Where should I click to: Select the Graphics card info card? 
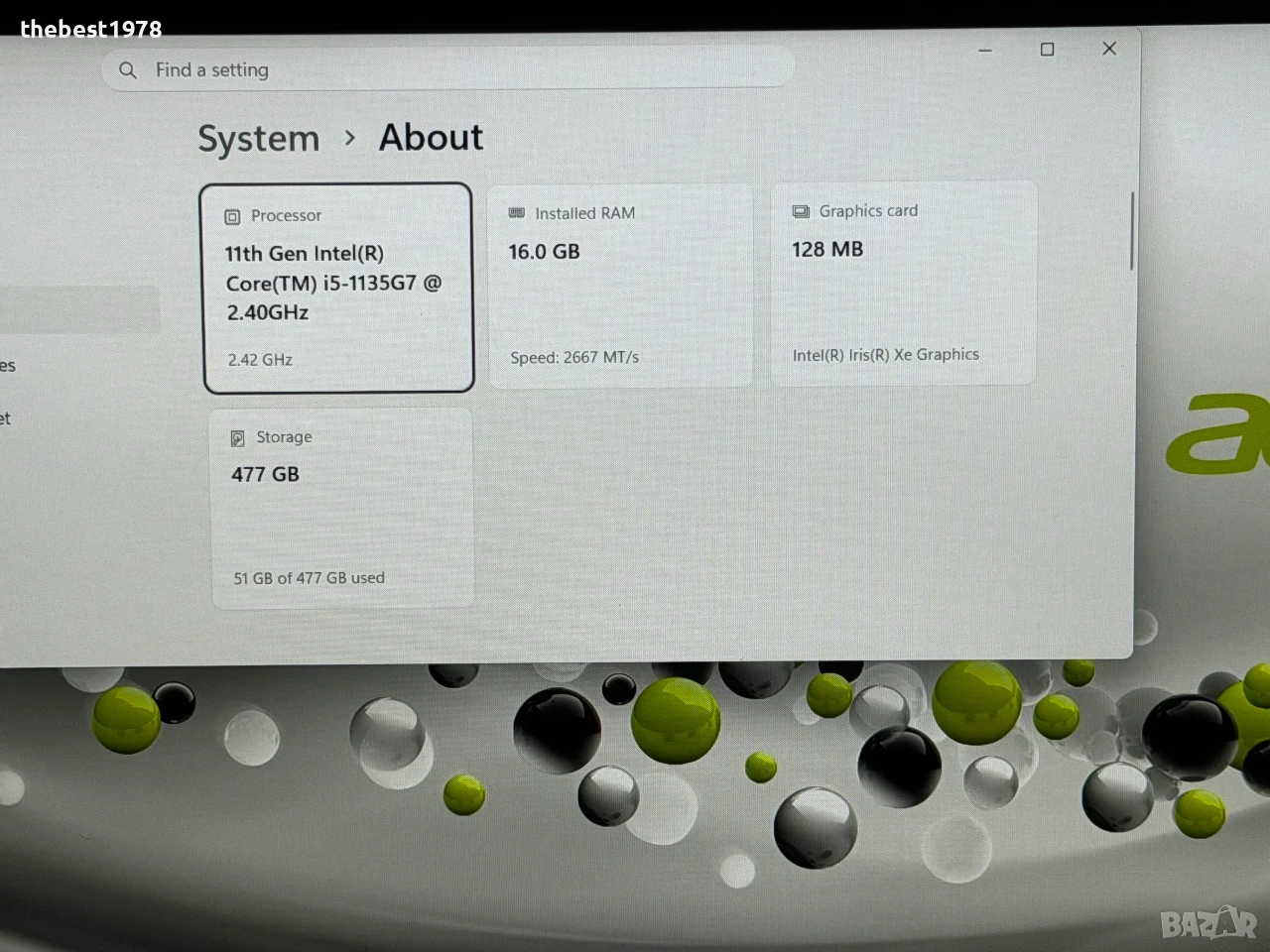[x=904, y=283]
